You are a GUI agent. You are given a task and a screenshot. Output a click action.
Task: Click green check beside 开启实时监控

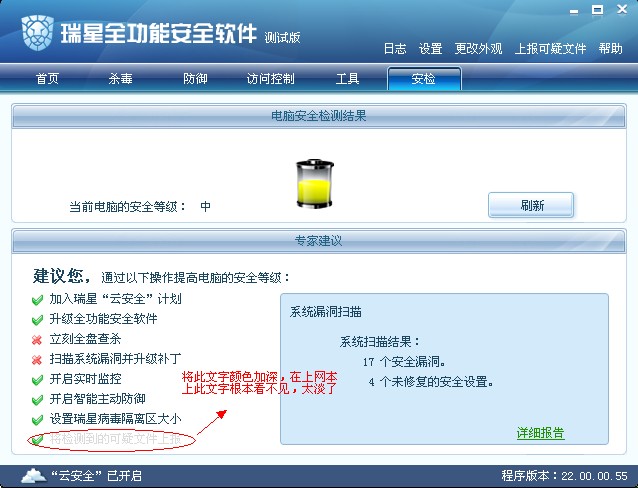pos(37,380)
